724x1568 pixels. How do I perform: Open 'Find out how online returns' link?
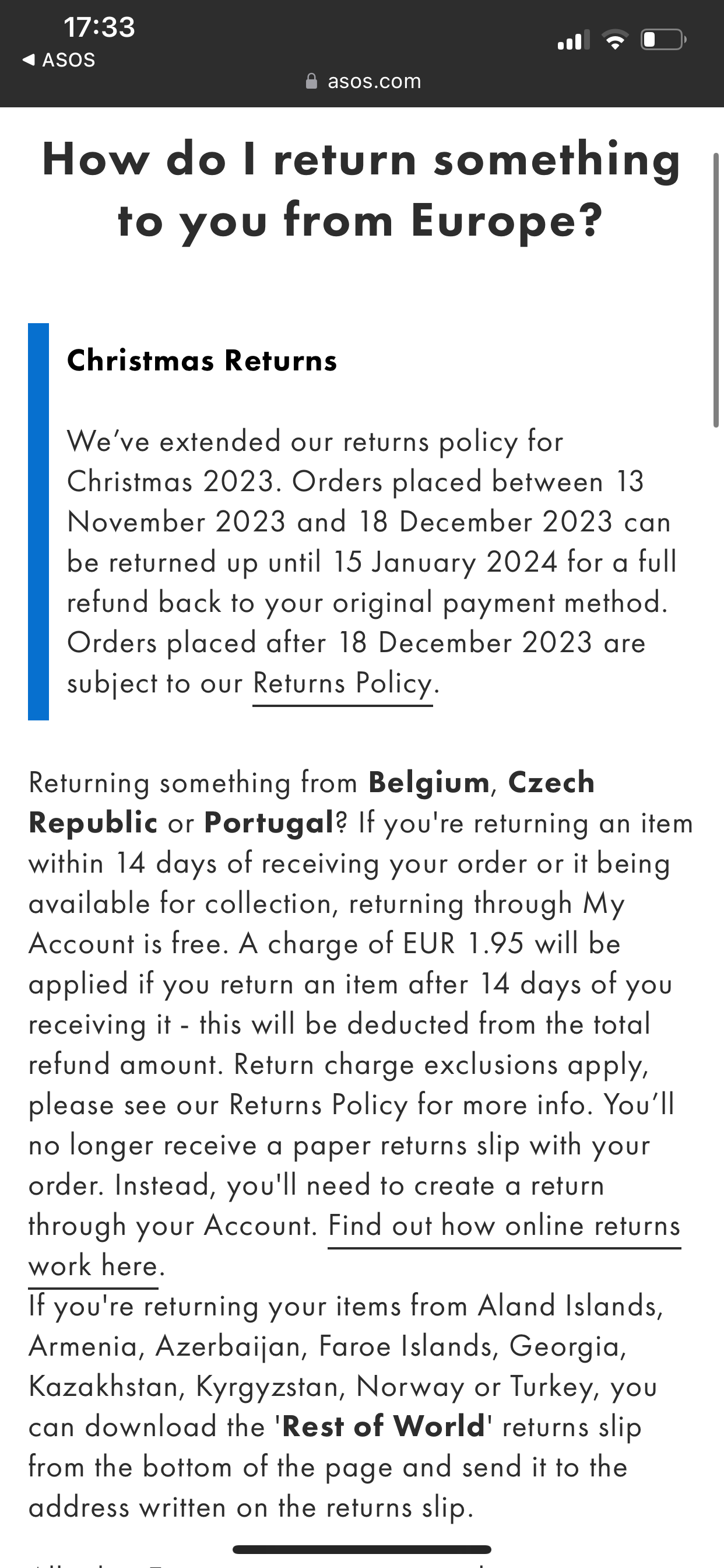coord(504,1226)
